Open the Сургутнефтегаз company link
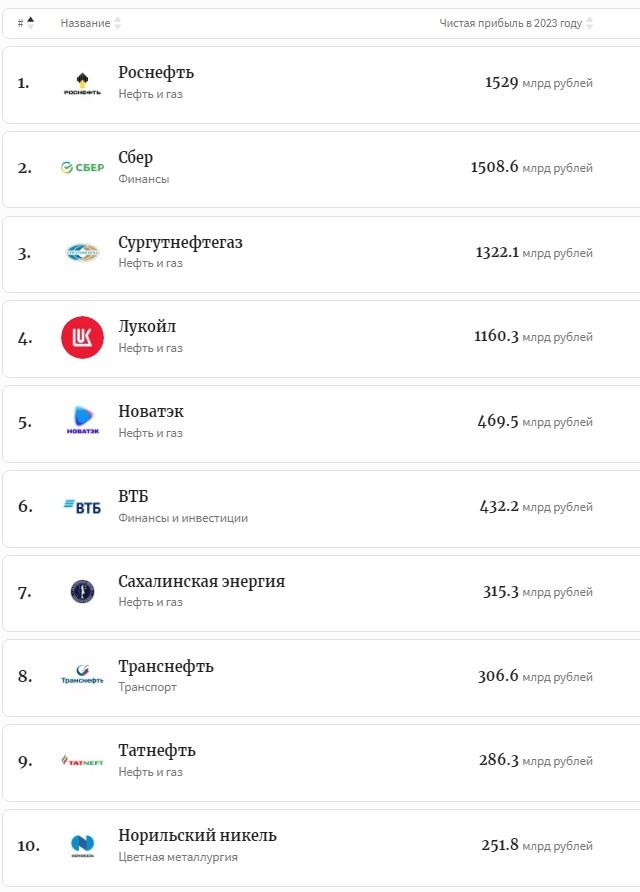This screenshot has height=892, width=640. pyautogui.click(x=180, y=242)
